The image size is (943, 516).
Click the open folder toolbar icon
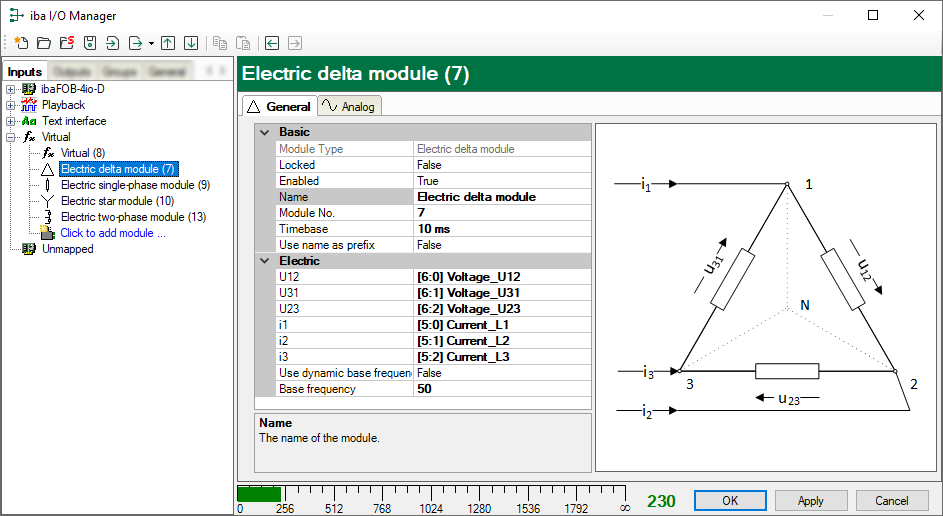pos(44,43)
